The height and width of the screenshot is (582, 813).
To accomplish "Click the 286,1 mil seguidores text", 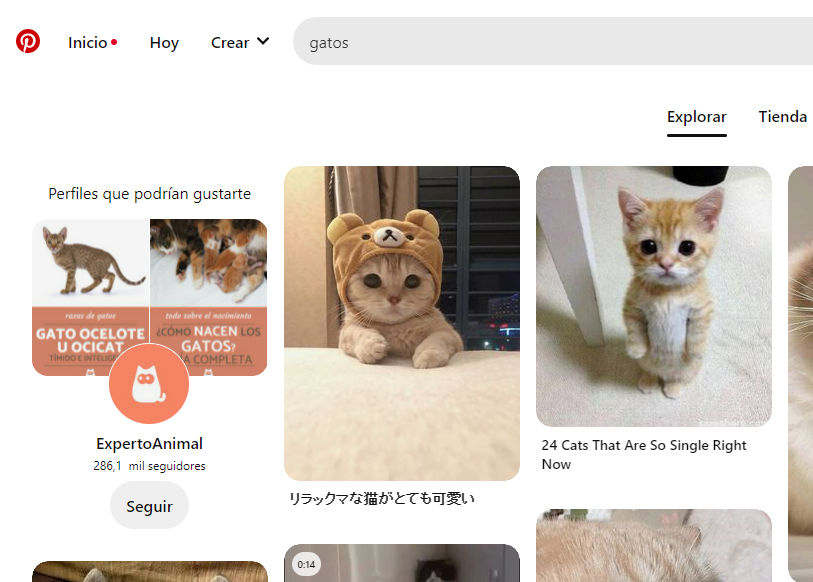I will tap(149, 466).
